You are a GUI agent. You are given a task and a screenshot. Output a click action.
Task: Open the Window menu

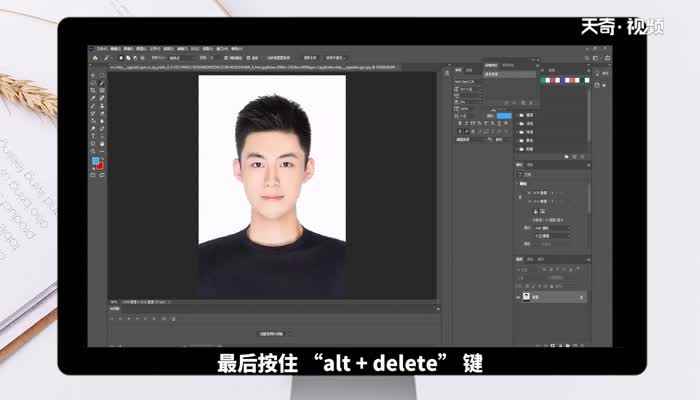coord(222,49)
